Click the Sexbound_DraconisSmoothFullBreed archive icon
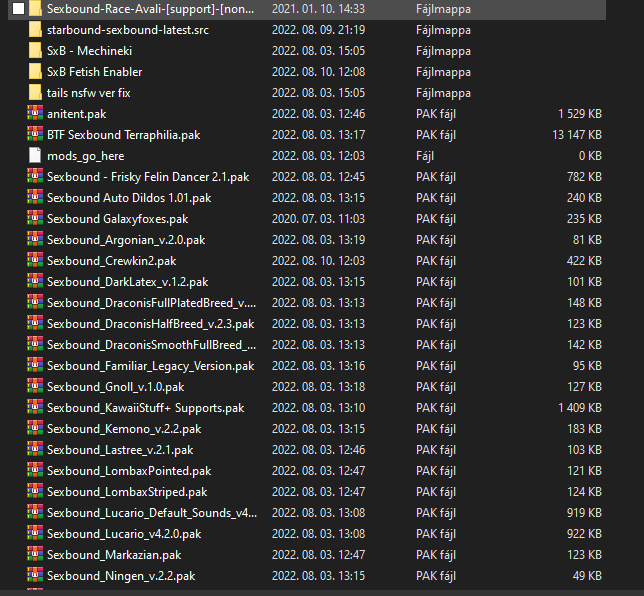 35,344
